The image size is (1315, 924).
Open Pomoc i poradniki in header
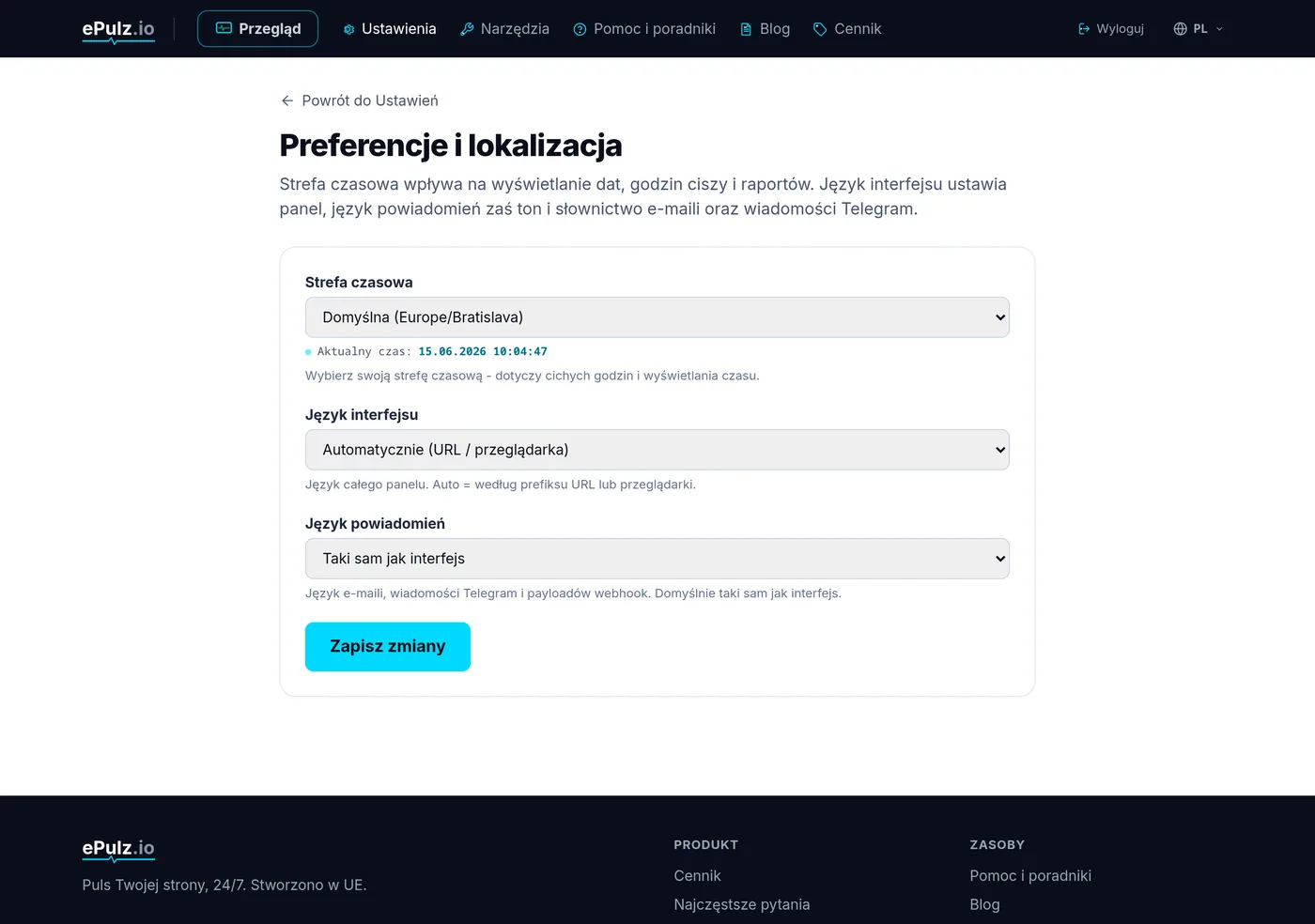tap(644, 29)
